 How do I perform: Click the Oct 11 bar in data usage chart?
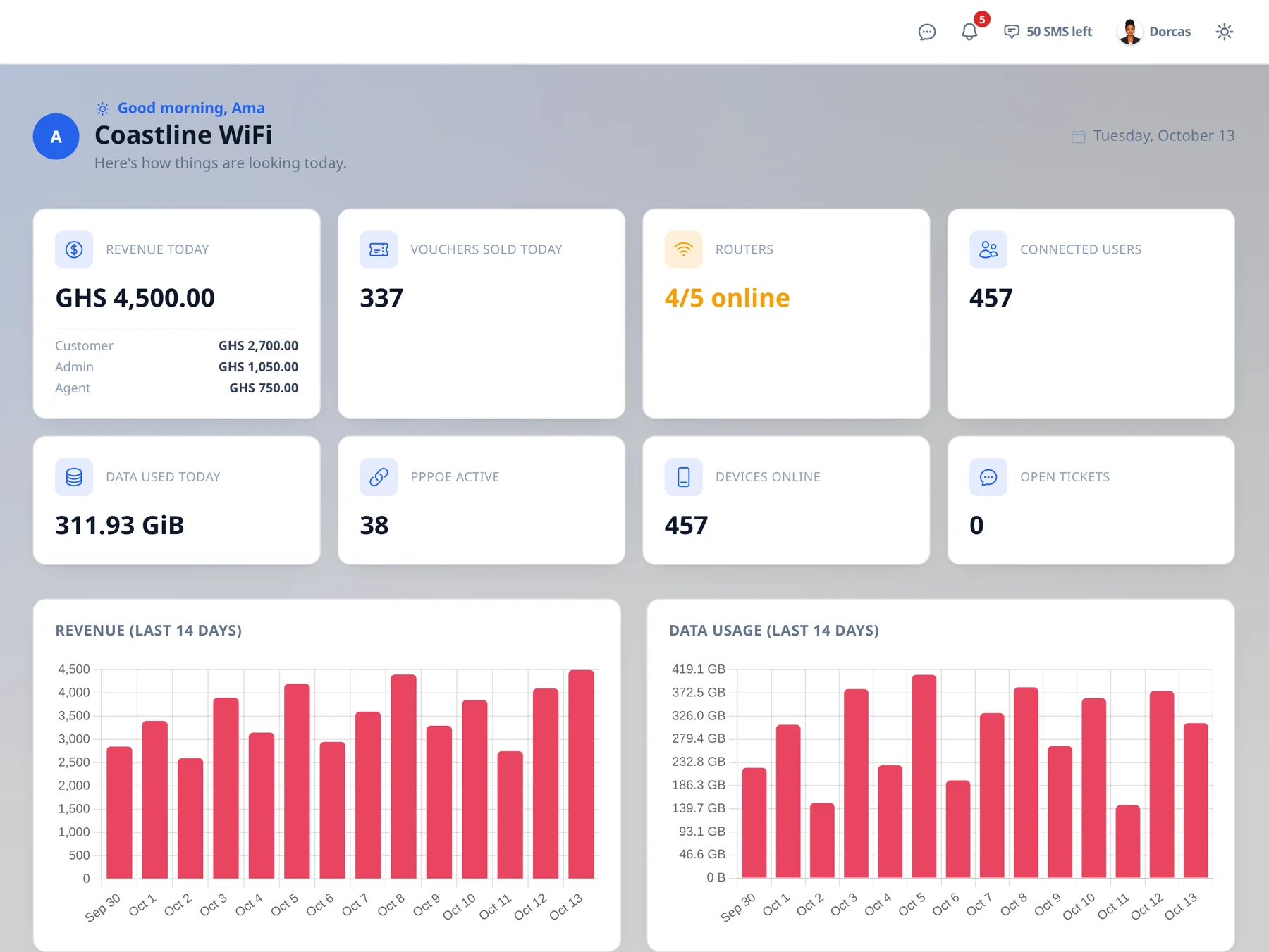coord(1128,841)
